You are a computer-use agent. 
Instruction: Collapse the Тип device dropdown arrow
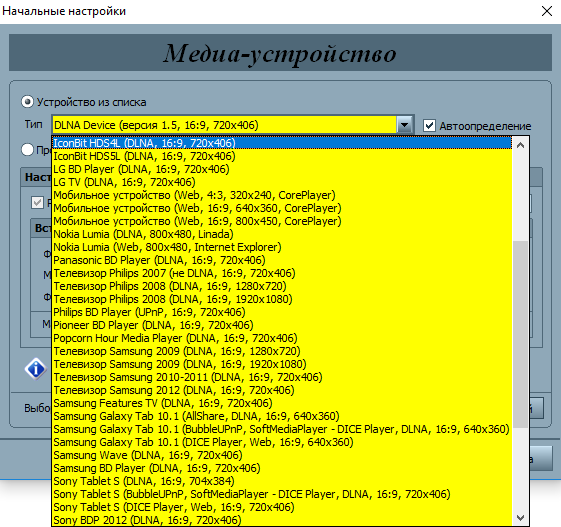coord(405,125)
